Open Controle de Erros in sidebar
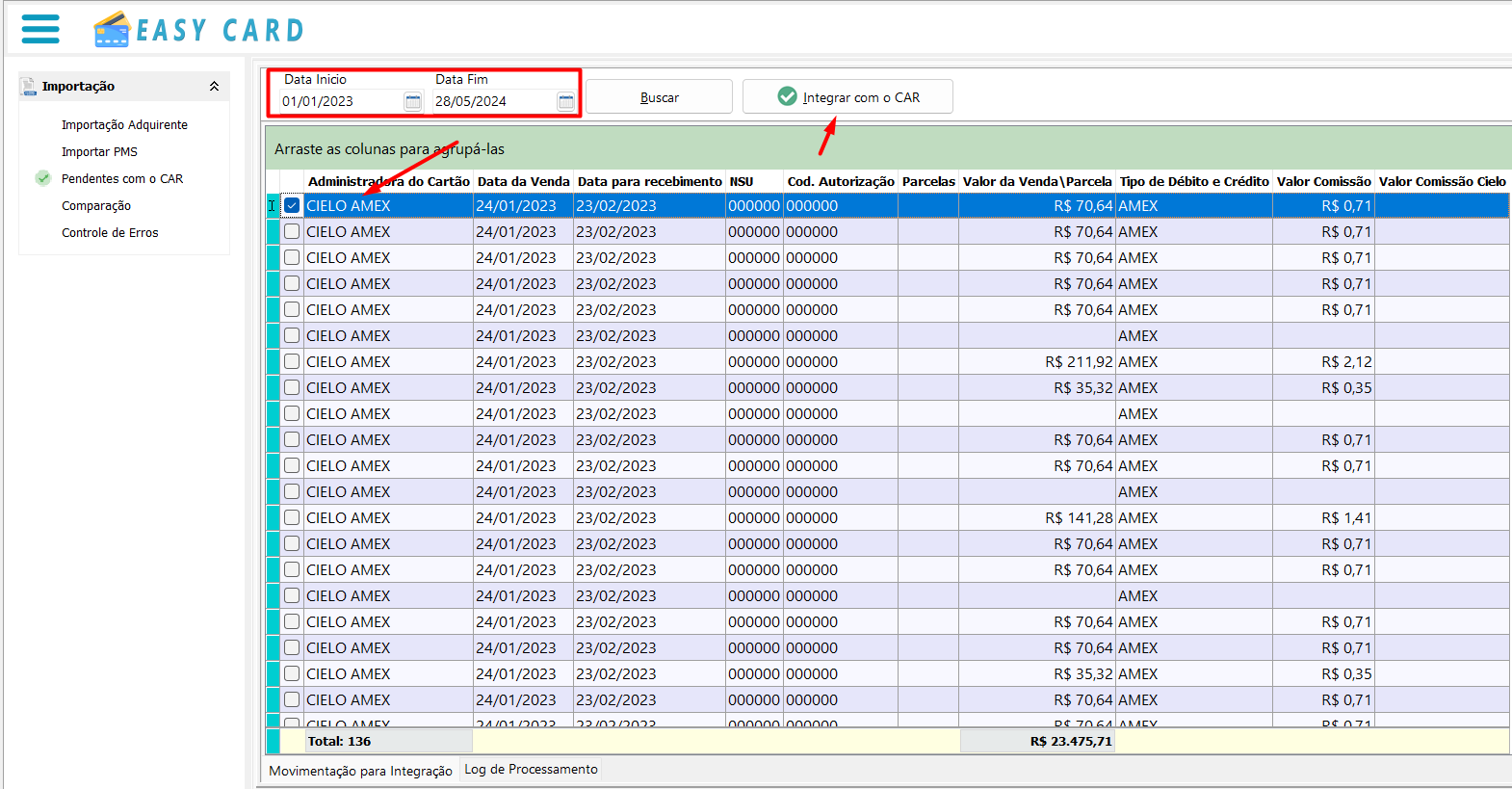Image resolution: width=1512 pixels, height=789 pixels. click(x=110, y=233)
